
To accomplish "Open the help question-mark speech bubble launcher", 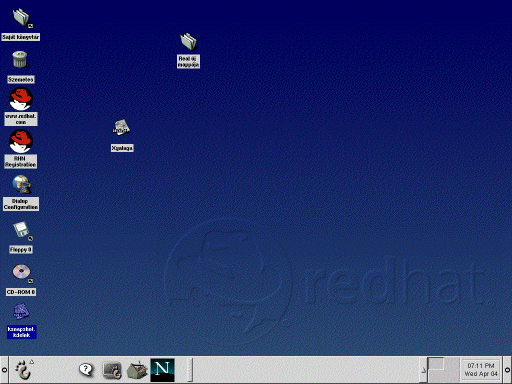I will click(86, 370).
